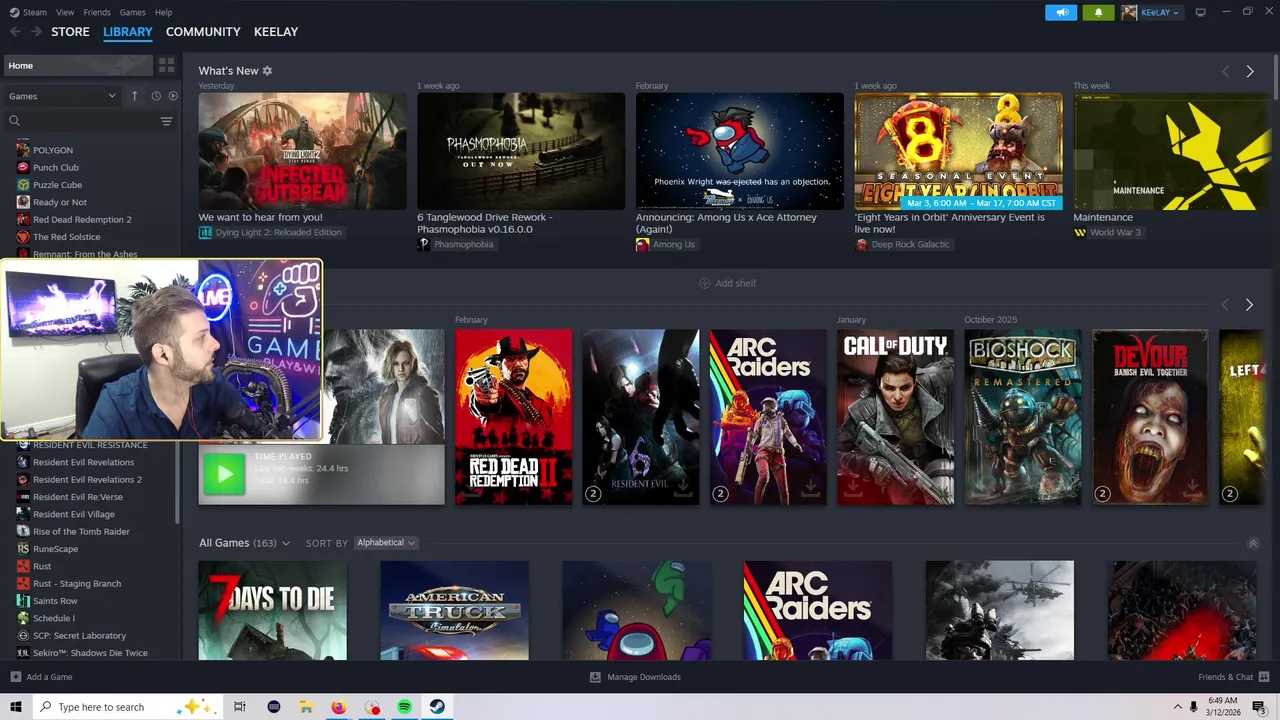This screenshot has height=720, width=1280.
Task: Show previous What's New items arrow
Action: [1226, 71]
